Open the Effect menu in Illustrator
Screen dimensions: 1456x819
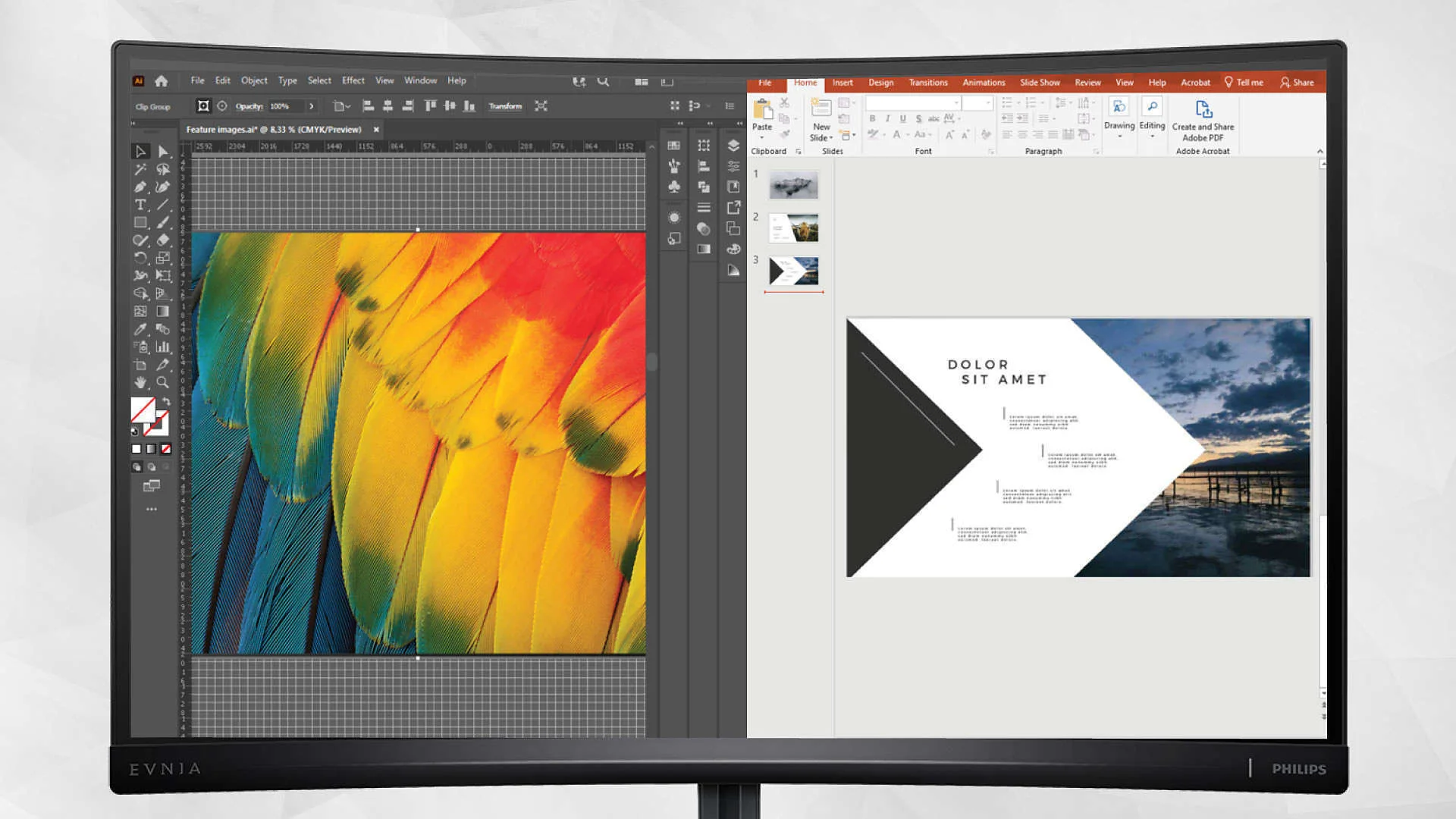(x=353, y=80)
